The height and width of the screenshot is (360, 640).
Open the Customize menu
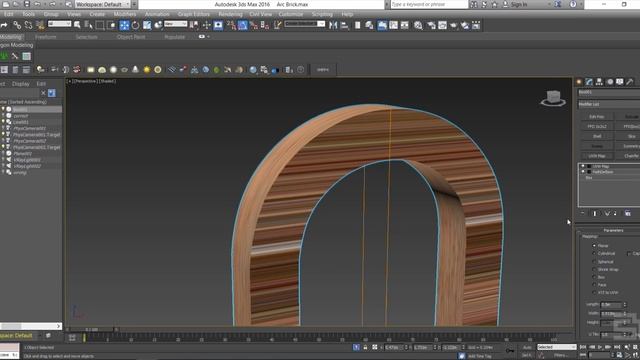click(x=291, y=14)
